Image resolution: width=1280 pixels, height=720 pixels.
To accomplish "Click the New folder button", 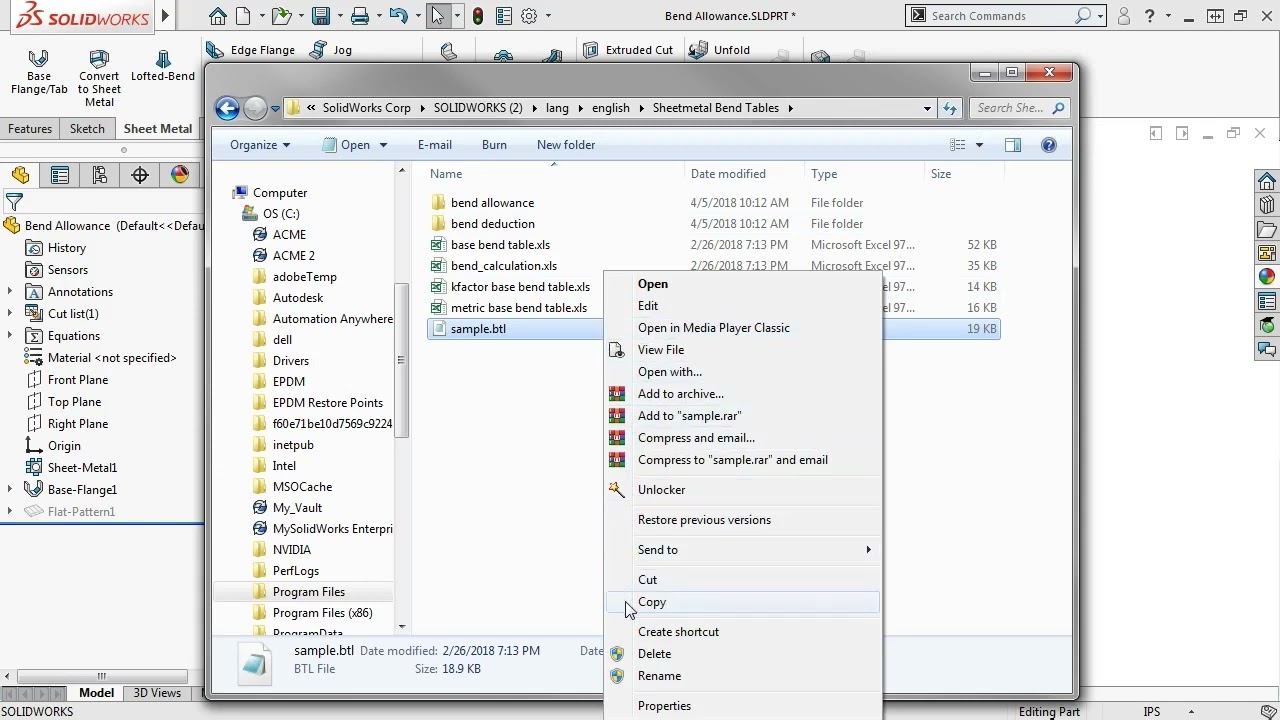I will point(566,145).
